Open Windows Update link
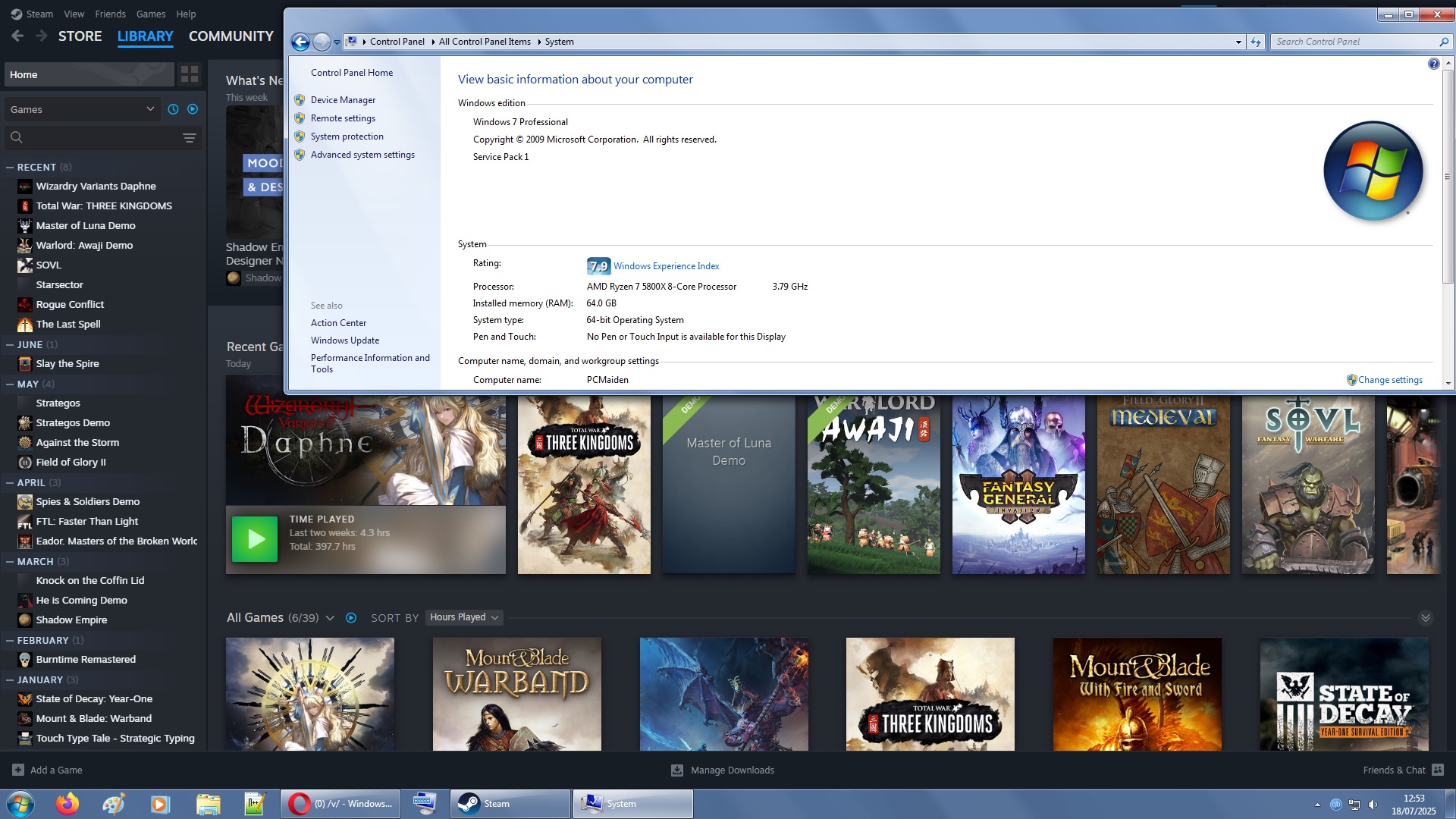The width and height of the screenshot is (1456, 819). click(344, 340)
